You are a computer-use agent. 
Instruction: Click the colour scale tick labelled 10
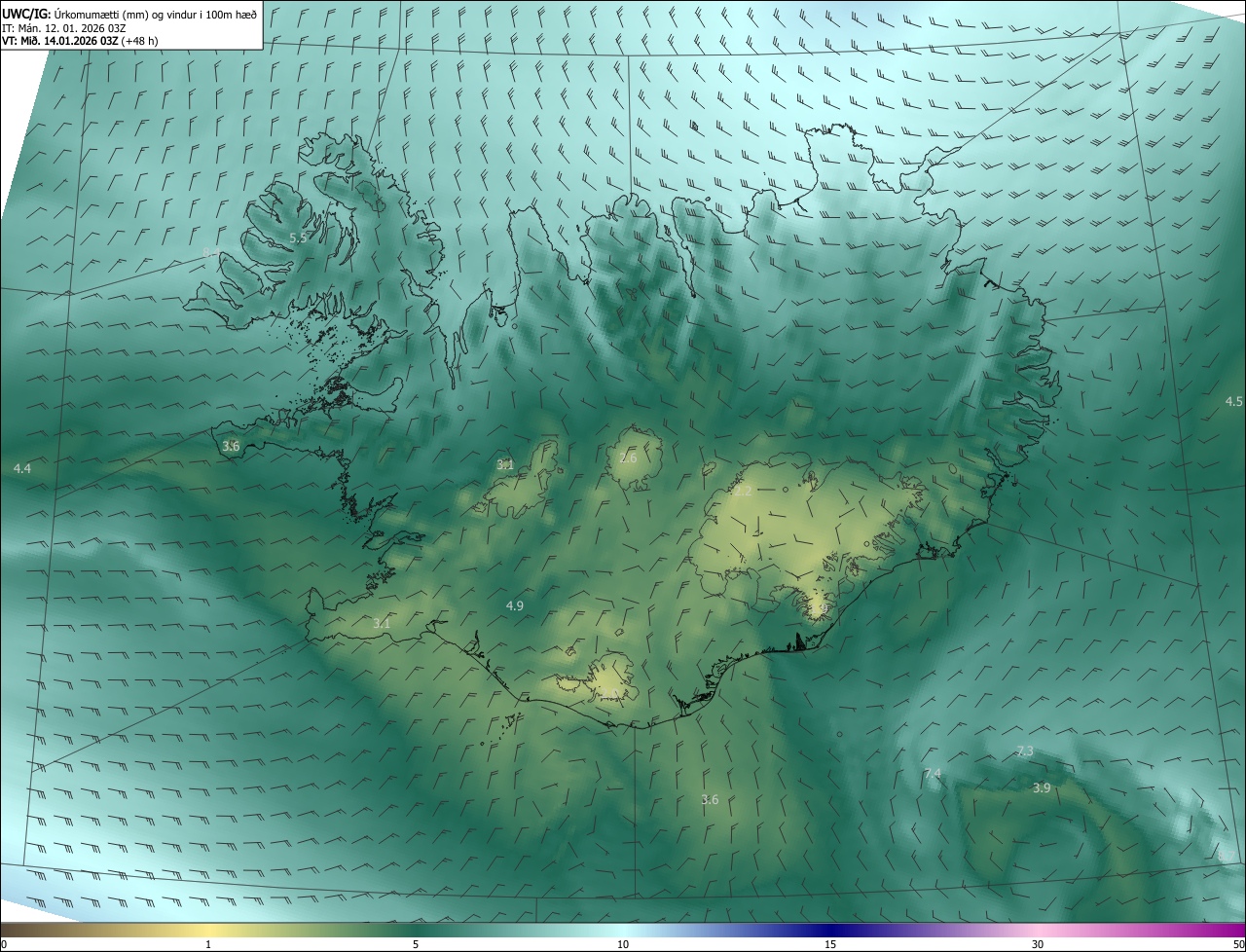(623, 944)
